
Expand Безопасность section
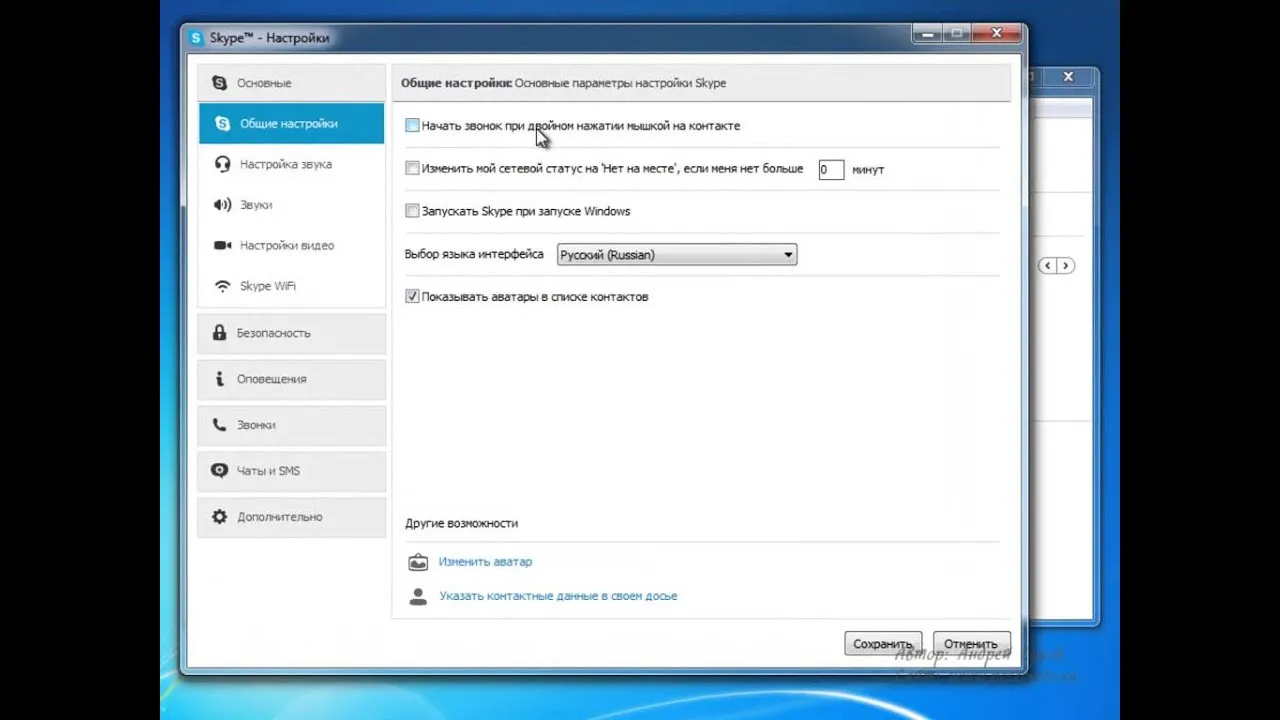click(291, 333)
